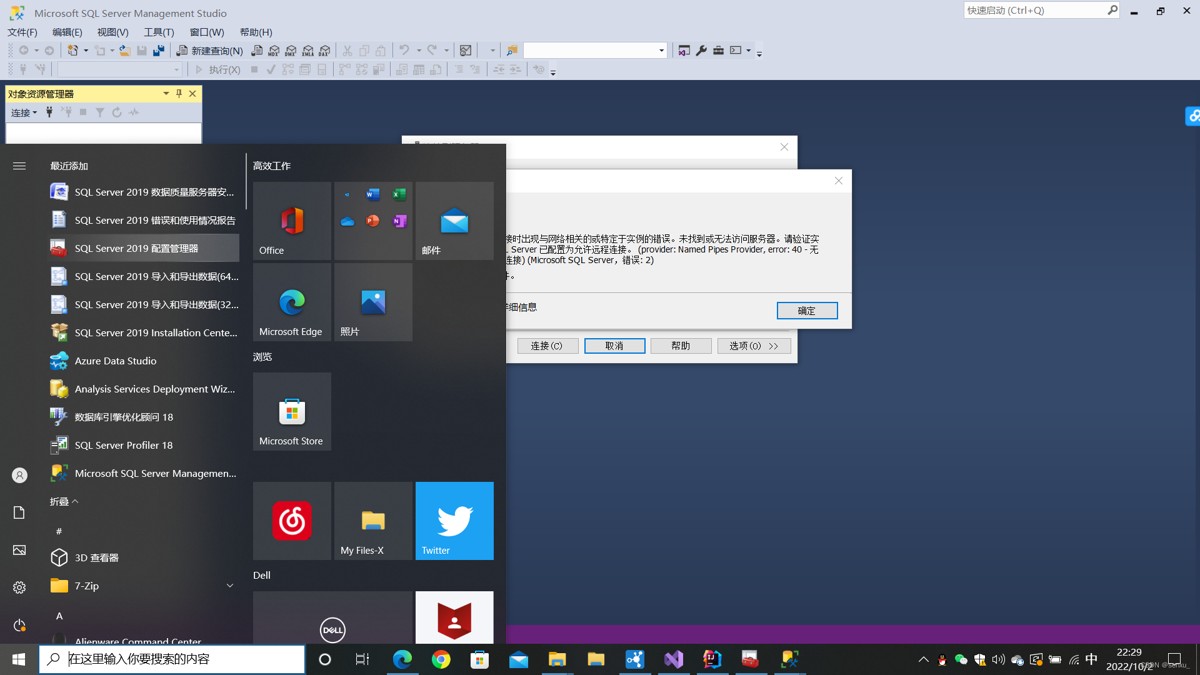Open the 视图(V) menu
This screenshot has height=675, width=1200.
[112, 32]
